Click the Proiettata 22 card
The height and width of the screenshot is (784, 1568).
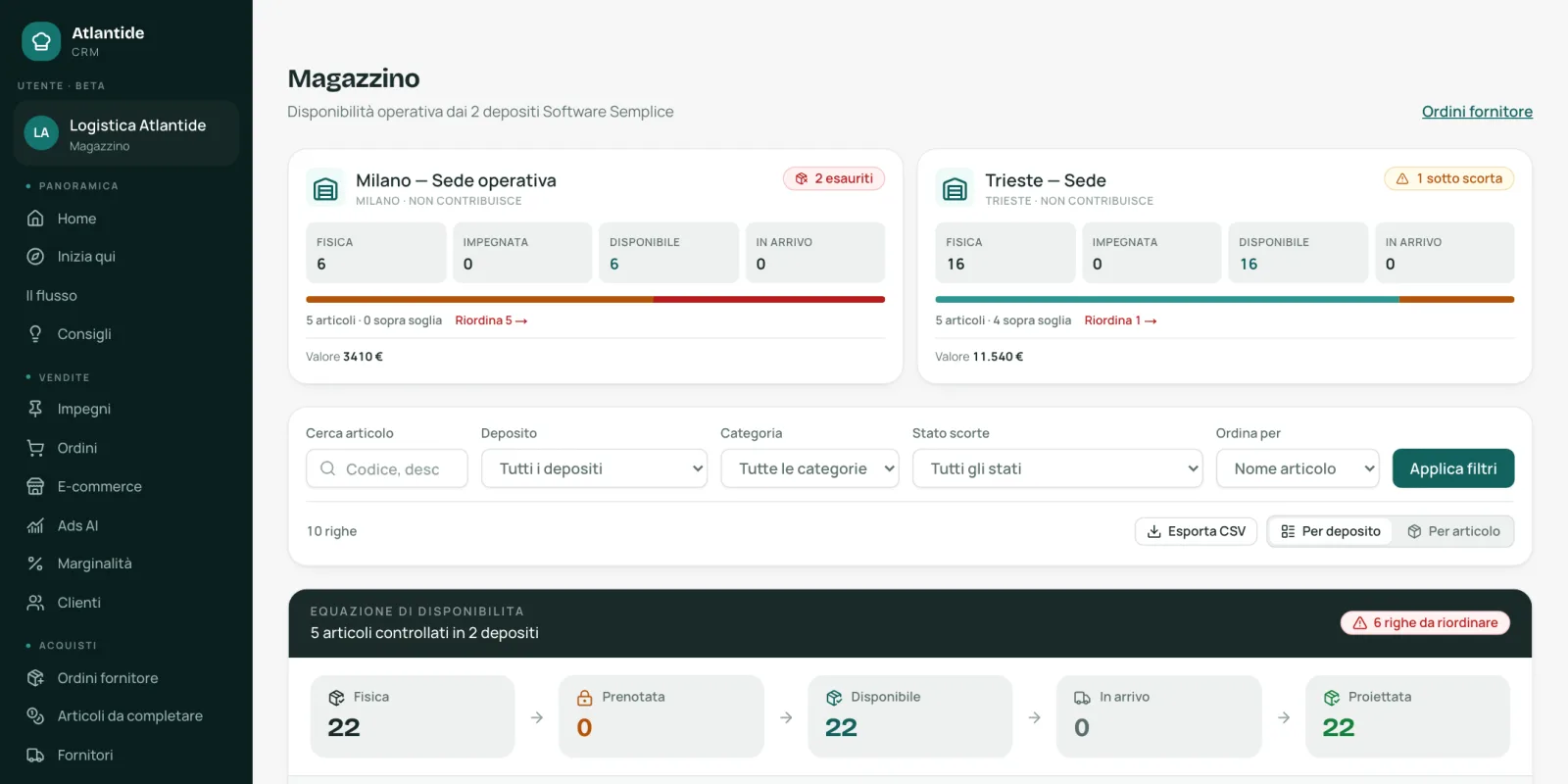(1407, 716)
